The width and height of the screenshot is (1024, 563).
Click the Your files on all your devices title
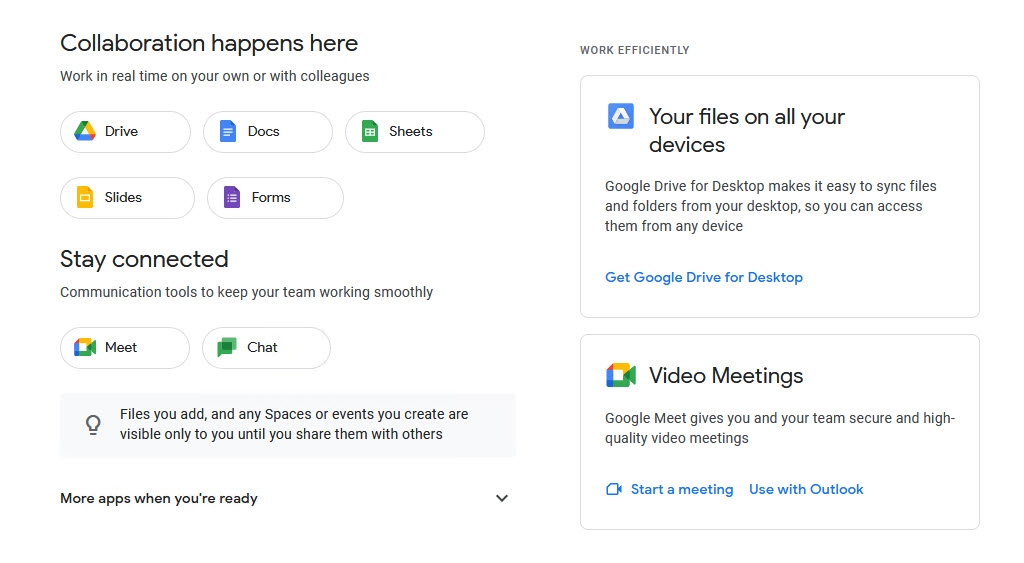[746, 130]
